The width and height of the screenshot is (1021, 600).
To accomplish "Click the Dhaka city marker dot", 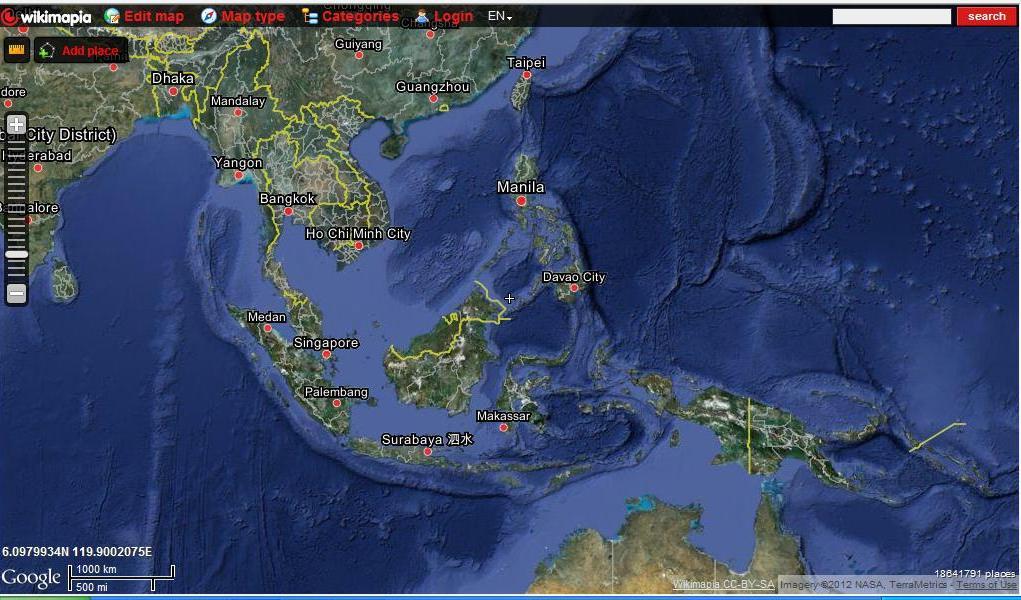I will [173, 91].
